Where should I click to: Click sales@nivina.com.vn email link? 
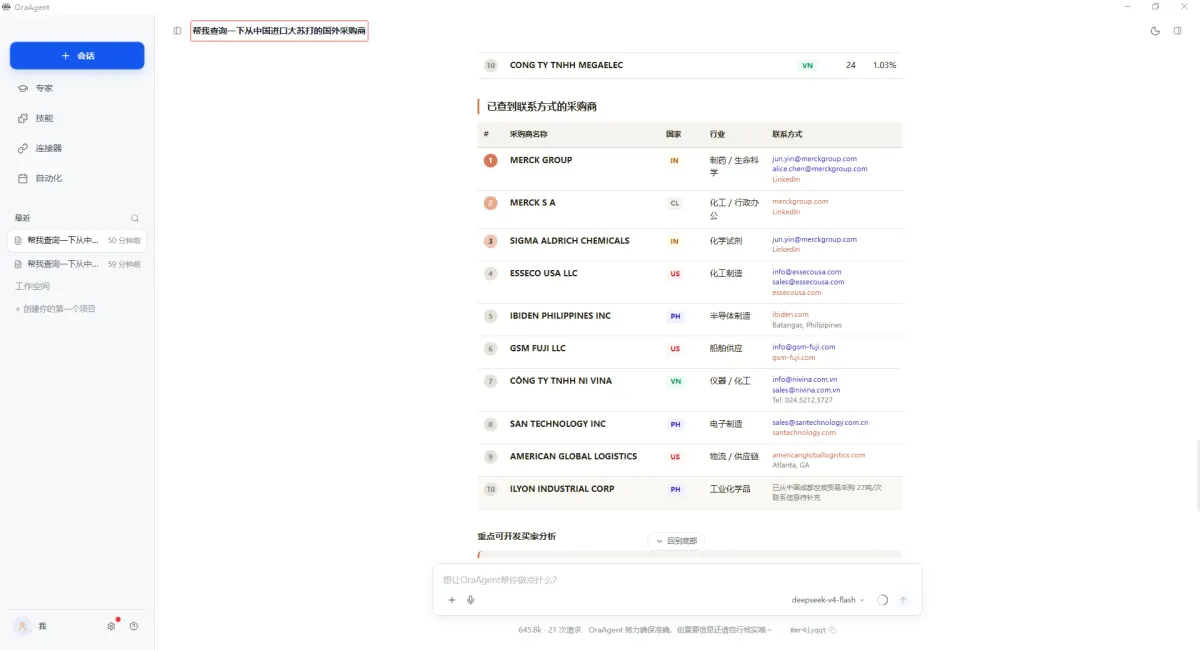tap(806, 390)
